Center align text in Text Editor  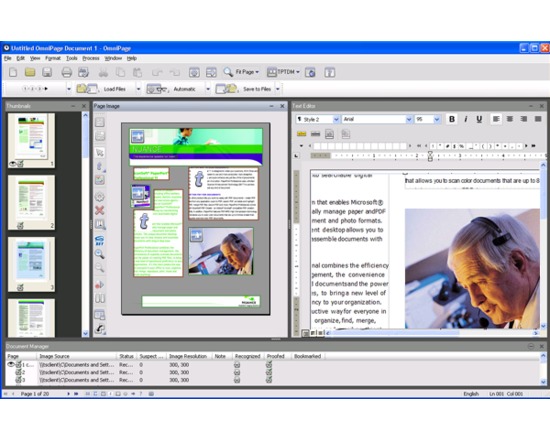(x=510, y=119)
